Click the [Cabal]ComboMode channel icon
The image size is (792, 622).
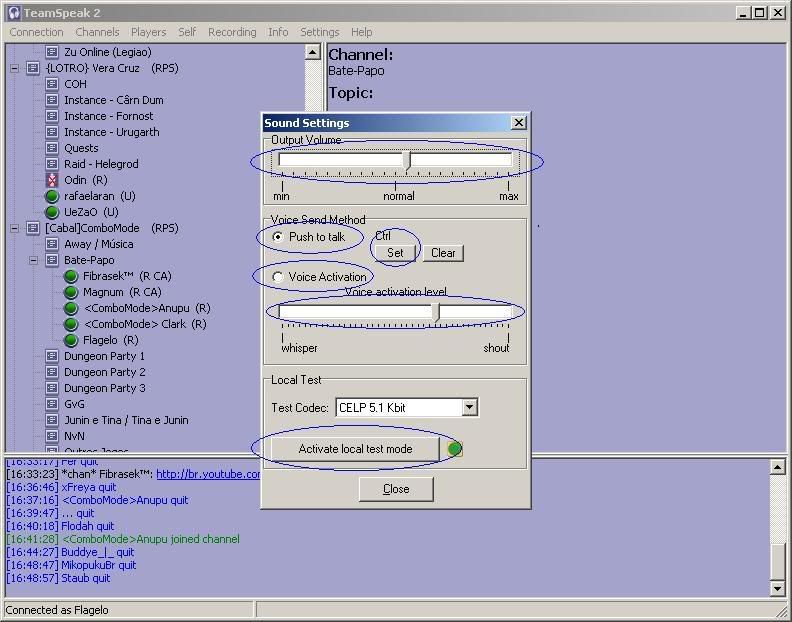(33, 228)
